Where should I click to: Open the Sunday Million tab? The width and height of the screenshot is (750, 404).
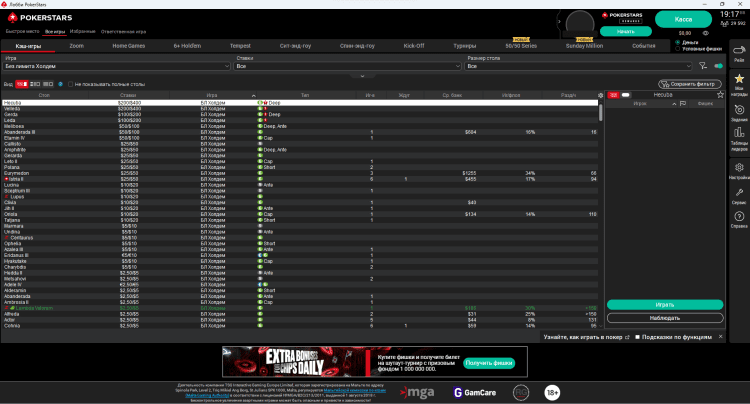coord(585,46)
